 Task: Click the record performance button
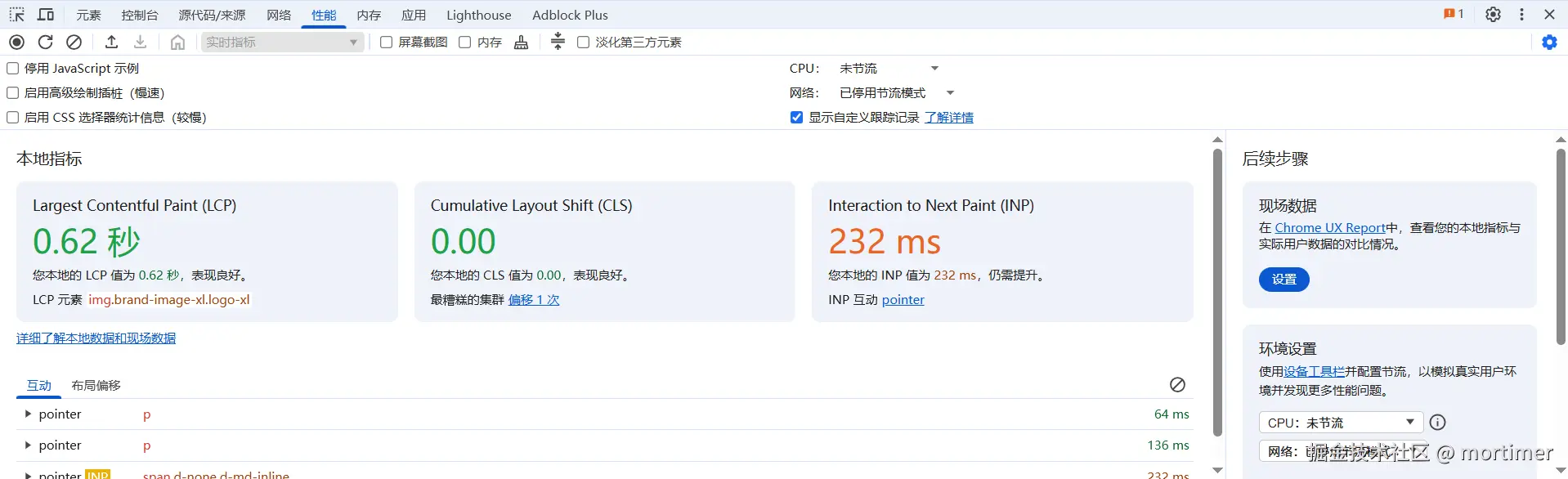(x=16, y=43)
